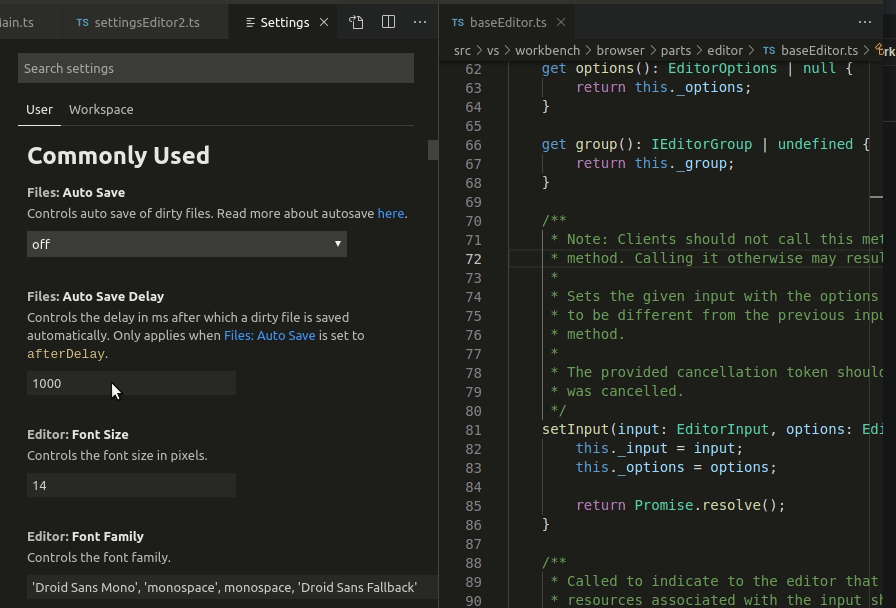Open the autosave documentation via the here link

pyautogui.click(x=391, y=213)
